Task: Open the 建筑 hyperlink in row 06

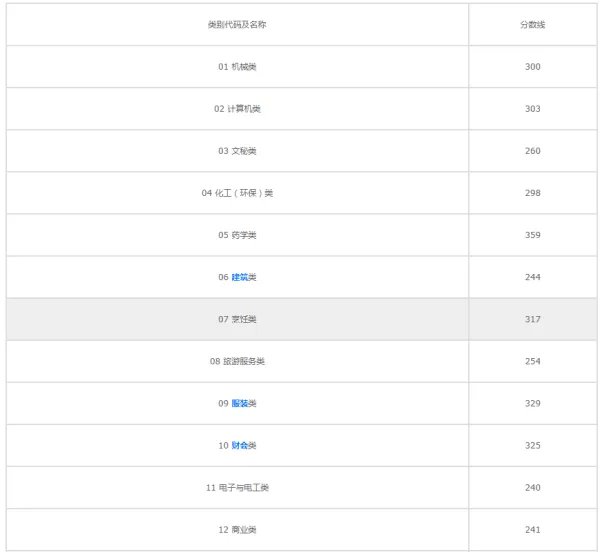Action: tap(240, 277)
